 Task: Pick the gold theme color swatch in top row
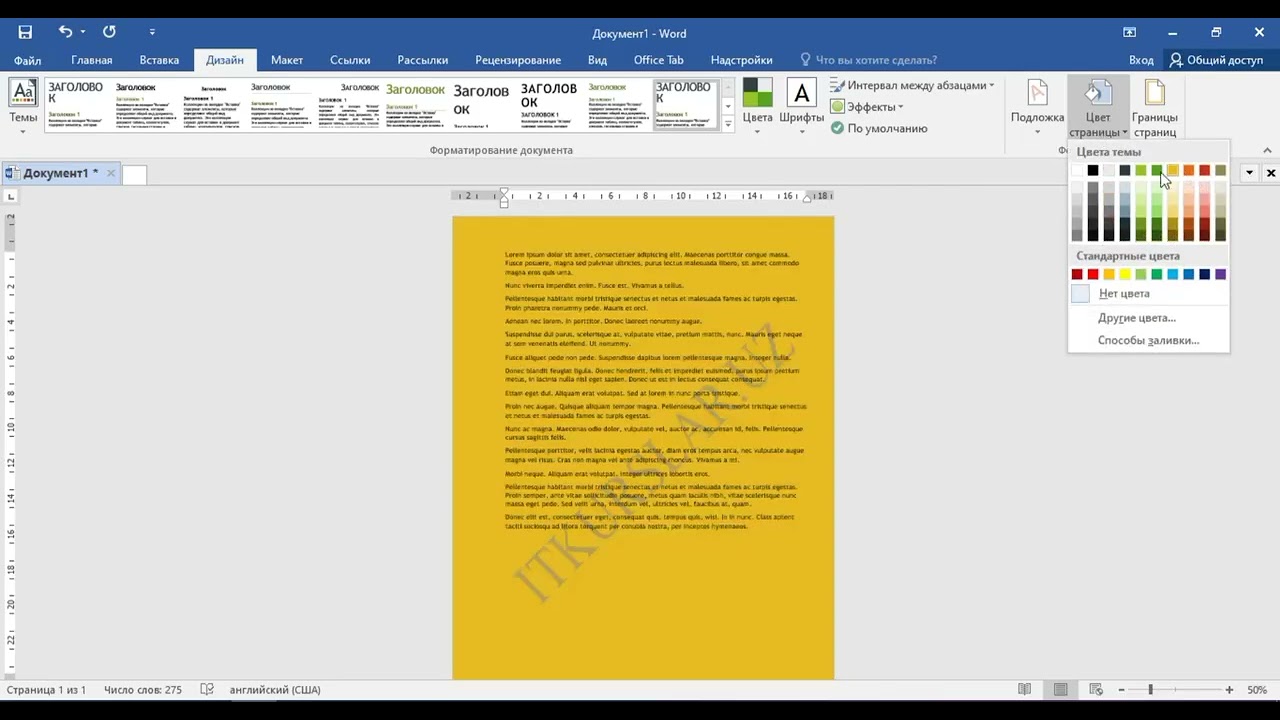point(1173,171)
